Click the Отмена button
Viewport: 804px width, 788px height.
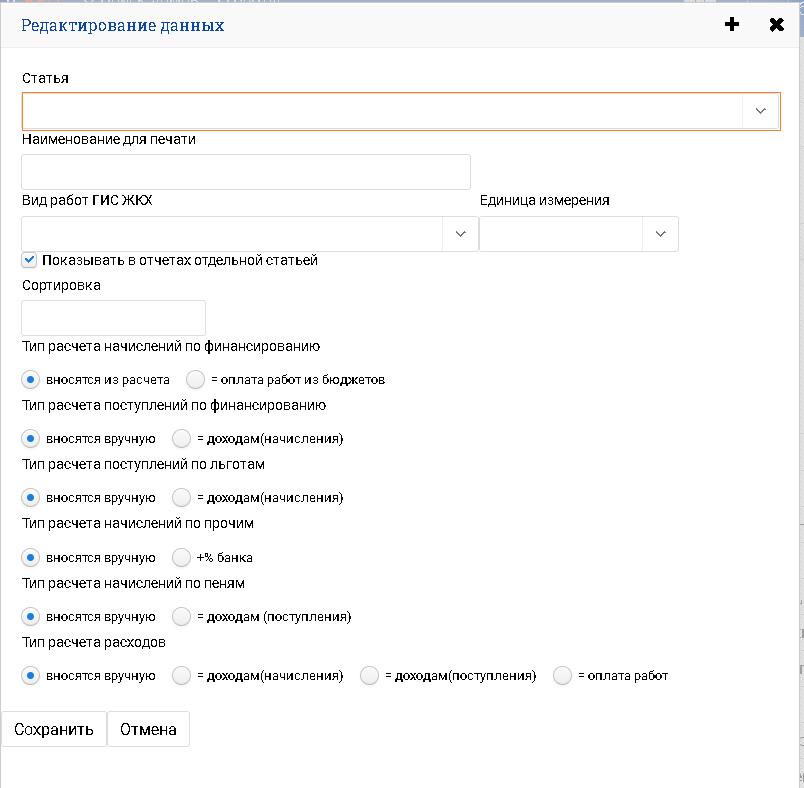tap(148, 729)
